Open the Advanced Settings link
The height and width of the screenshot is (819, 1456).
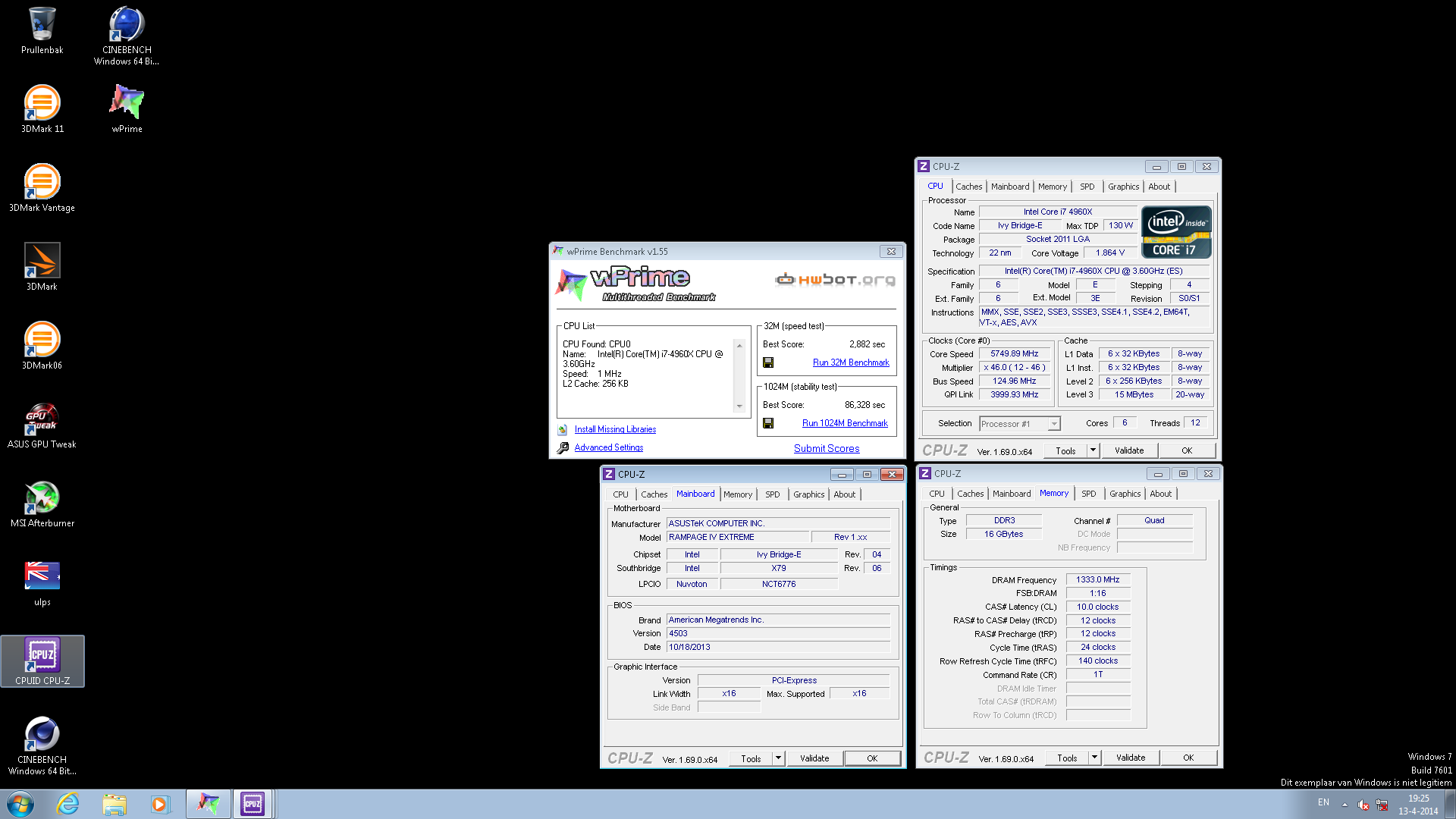tap(608, 447)
